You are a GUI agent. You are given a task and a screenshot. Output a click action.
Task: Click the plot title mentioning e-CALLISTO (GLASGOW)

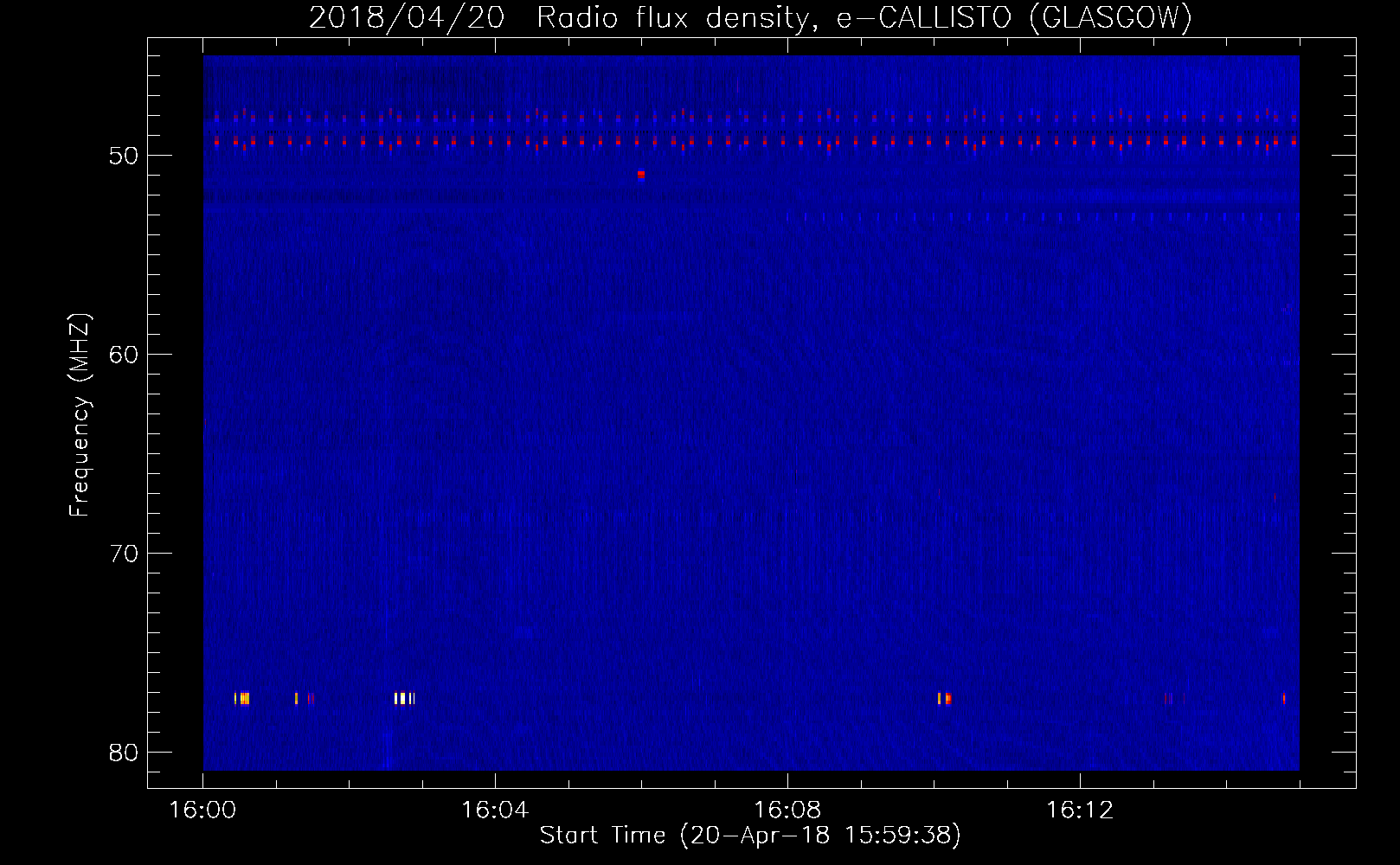750,17
